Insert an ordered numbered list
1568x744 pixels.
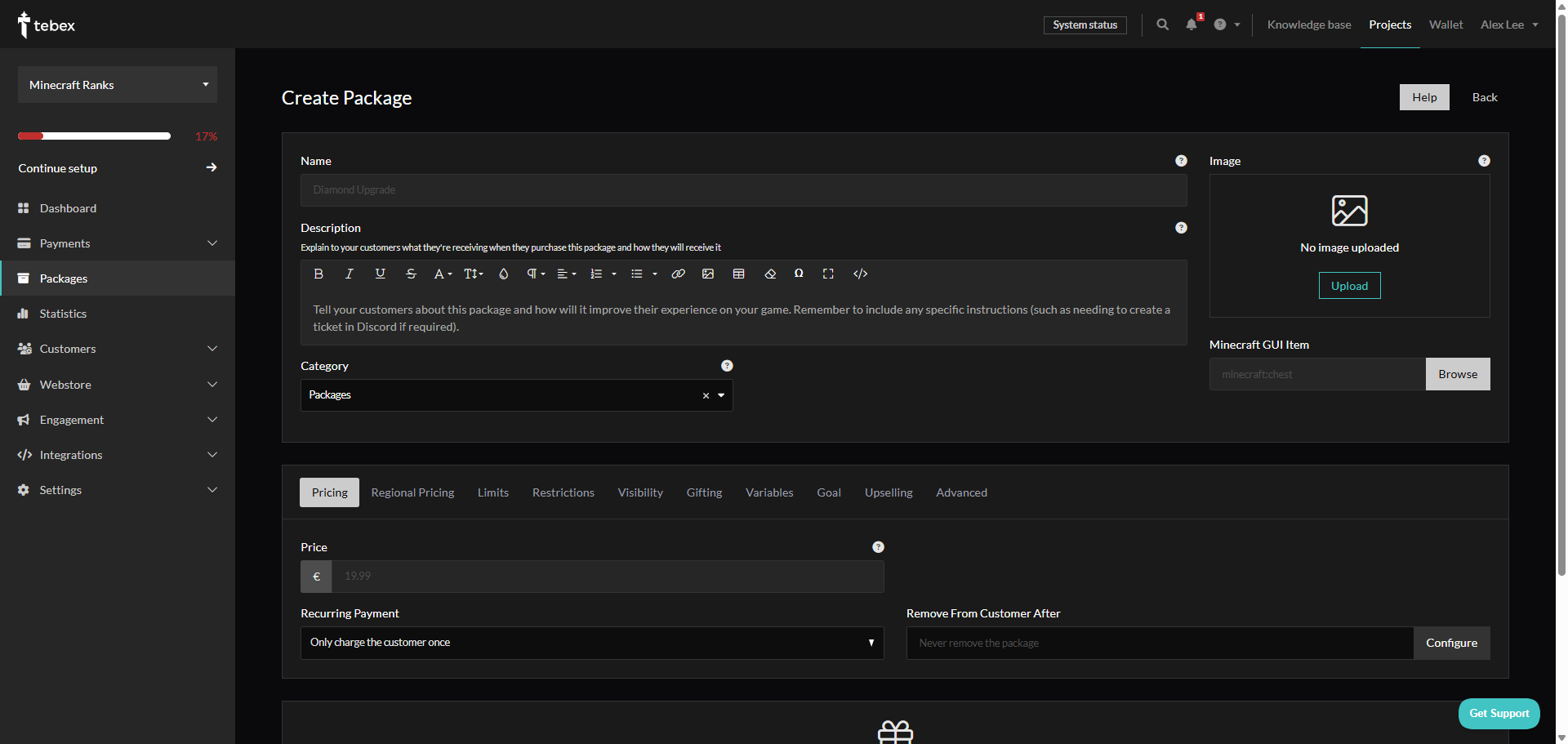coord(596,274)
